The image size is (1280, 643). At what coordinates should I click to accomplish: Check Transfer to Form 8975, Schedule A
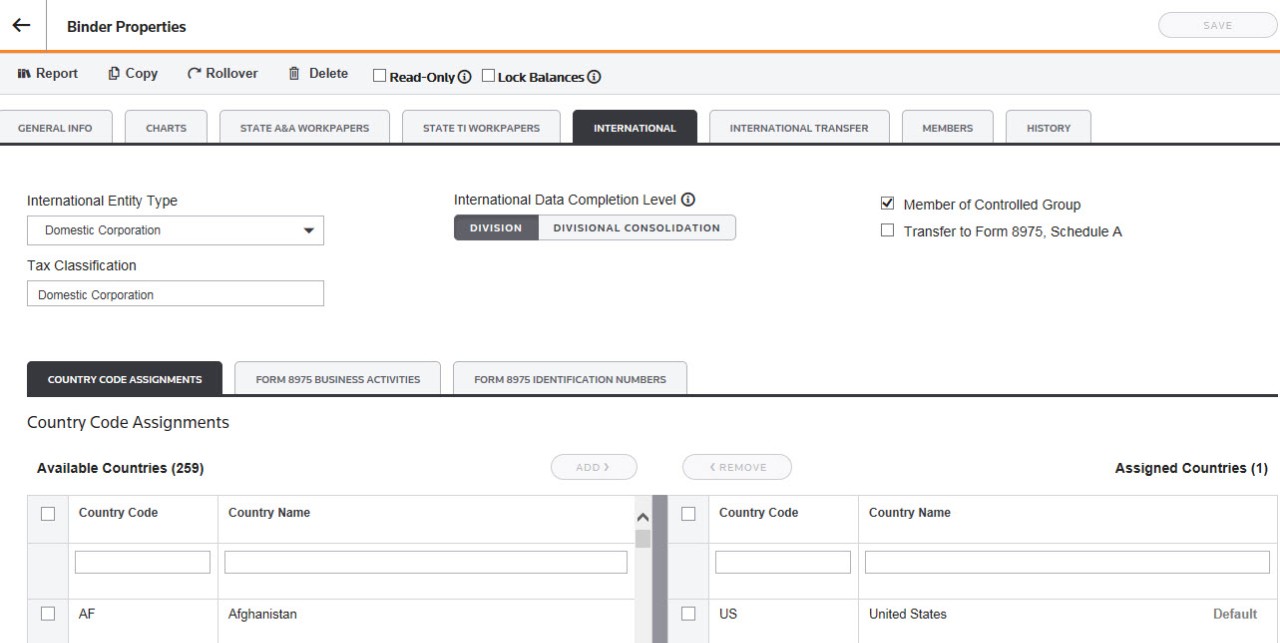(x=887, y=231)
